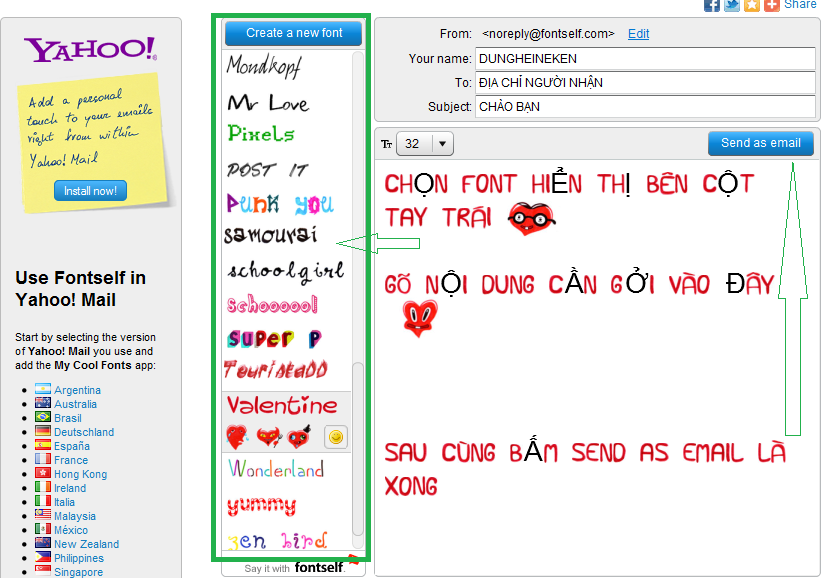
Task: Select the pink Schoooool font
Action: coord(272,304)
